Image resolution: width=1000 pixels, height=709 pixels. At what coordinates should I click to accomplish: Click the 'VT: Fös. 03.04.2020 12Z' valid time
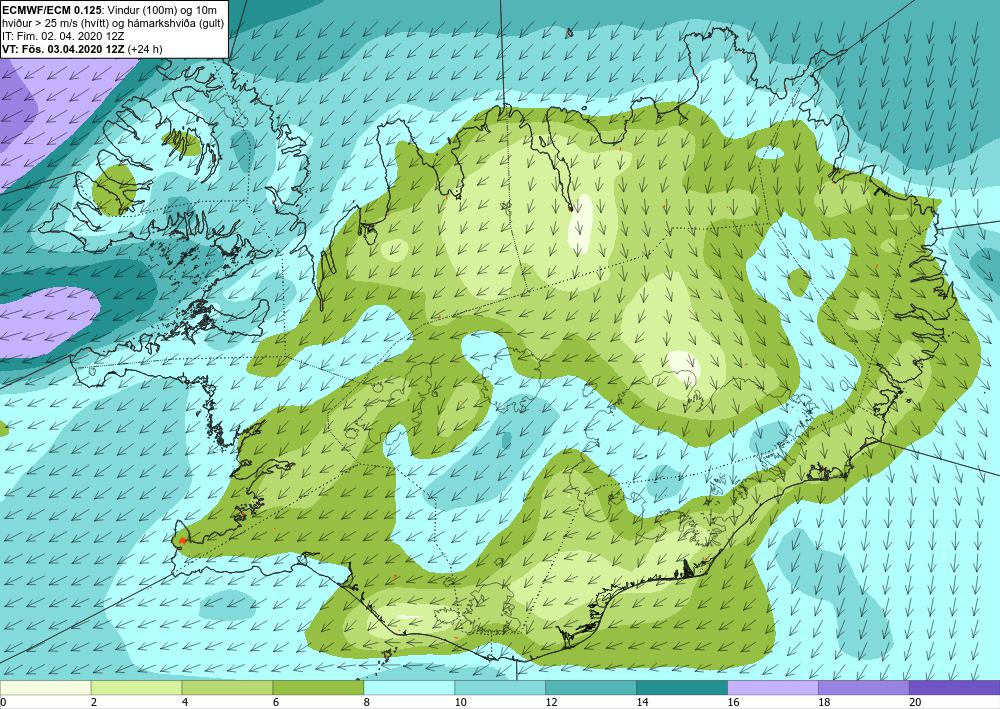pyautogui.click(x=64, y=48)
